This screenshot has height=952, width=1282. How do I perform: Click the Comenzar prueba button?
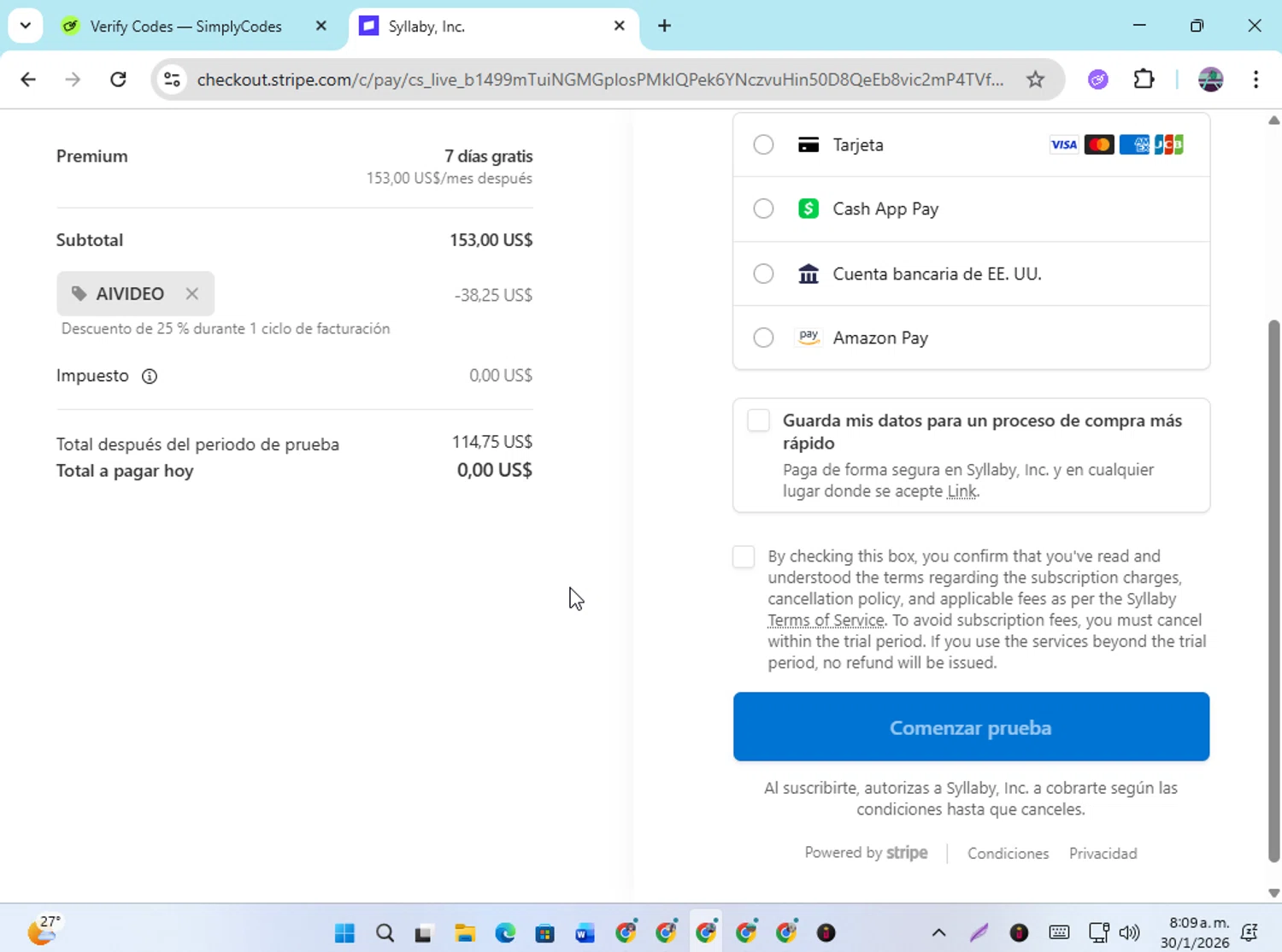point(971,726)
